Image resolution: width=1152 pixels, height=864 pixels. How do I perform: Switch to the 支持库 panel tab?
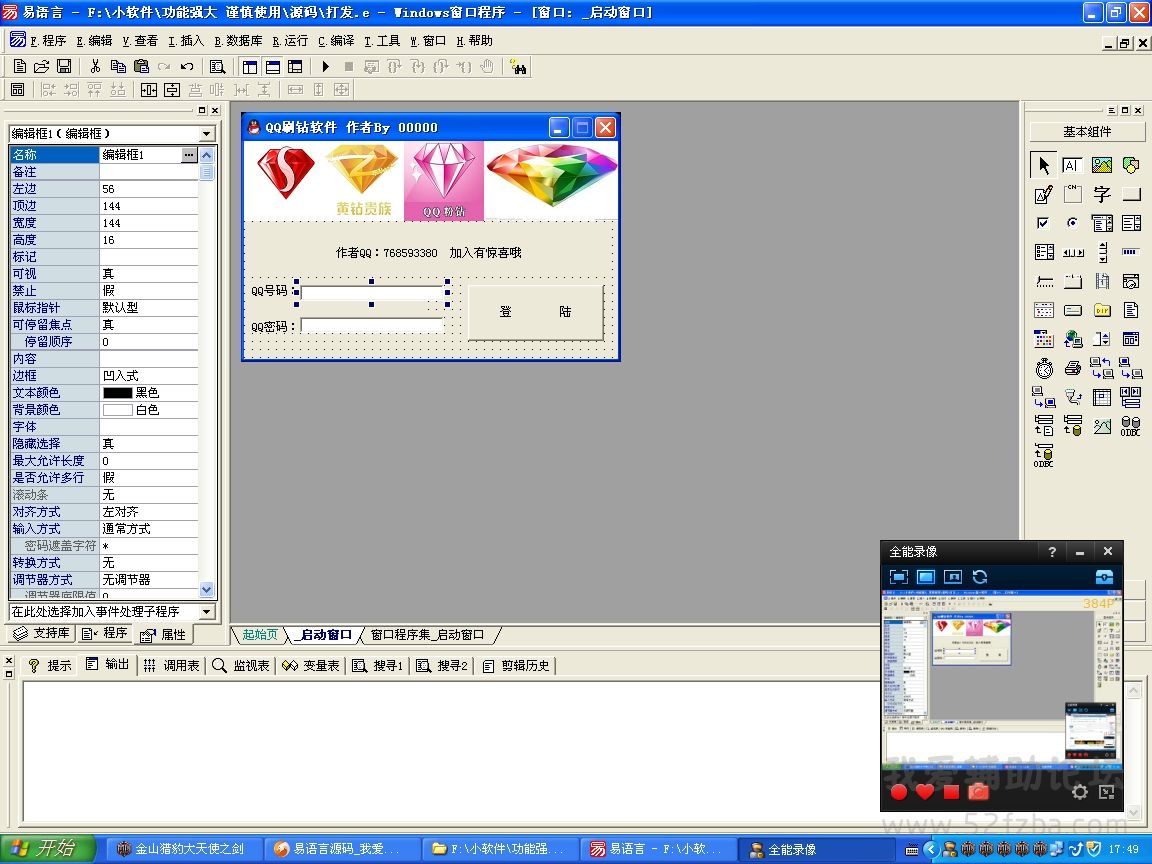pyautogui.click(x=42, y=633)
